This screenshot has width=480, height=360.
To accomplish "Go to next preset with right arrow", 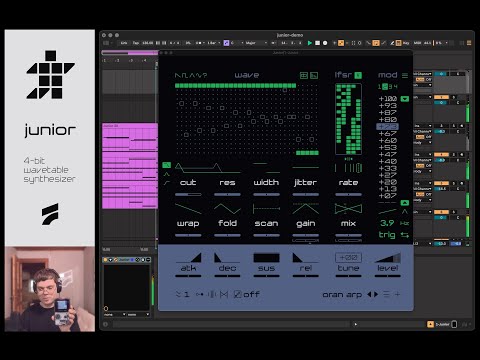I will pyautogui.click(x=376, y=294).
